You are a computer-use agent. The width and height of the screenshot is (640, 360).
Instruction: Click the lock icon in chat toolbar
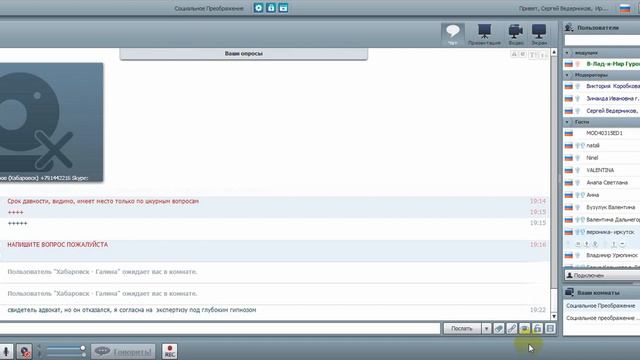point(537,328)
